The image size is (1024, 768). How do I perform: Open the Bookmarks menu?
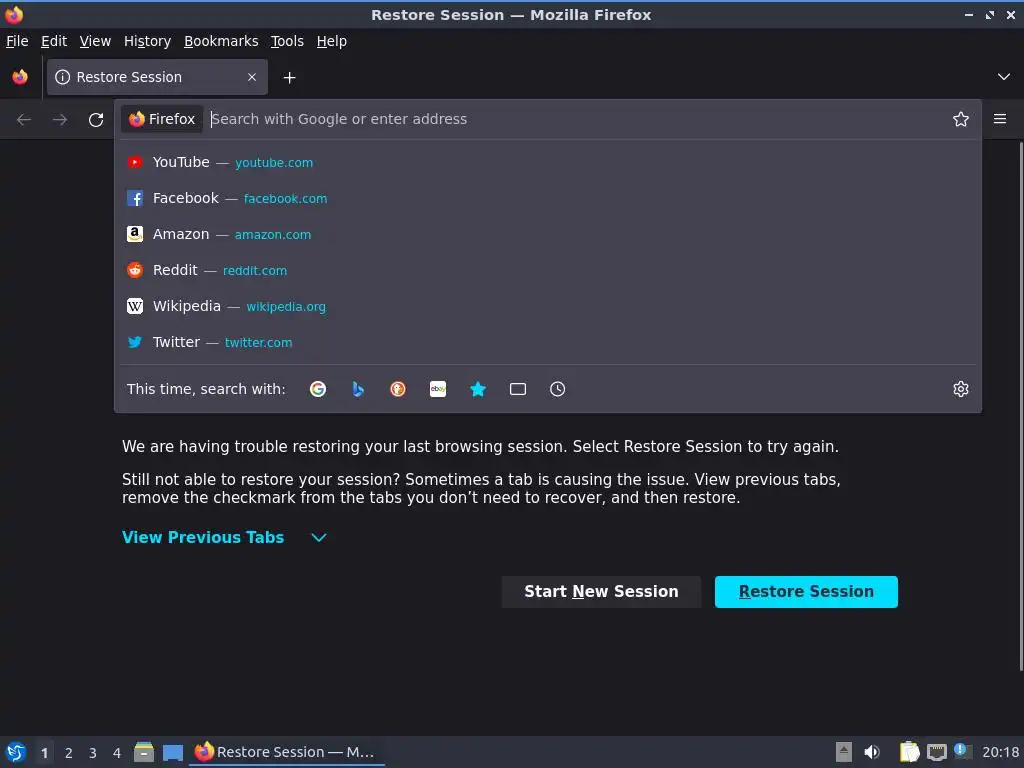221,41
